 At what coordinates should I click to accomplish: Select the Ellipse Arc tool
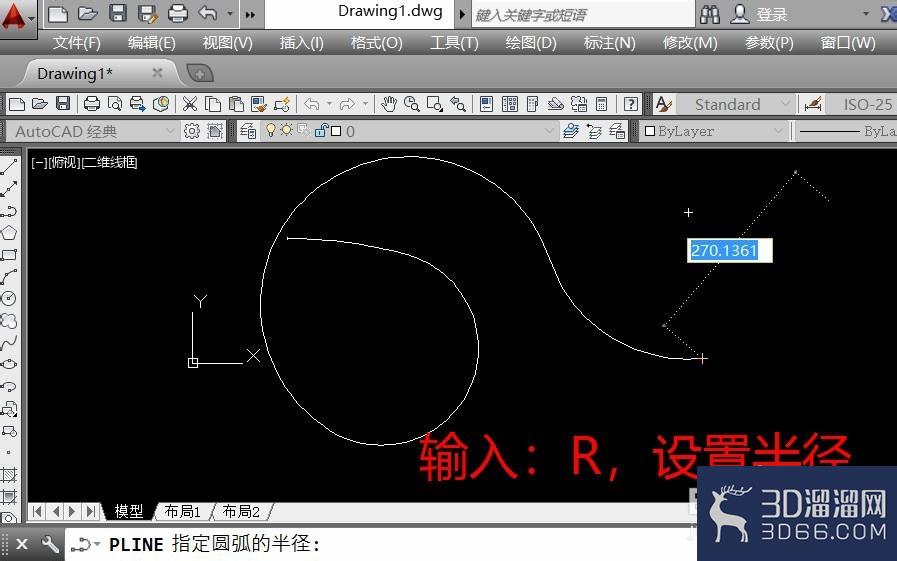point(9,386)
